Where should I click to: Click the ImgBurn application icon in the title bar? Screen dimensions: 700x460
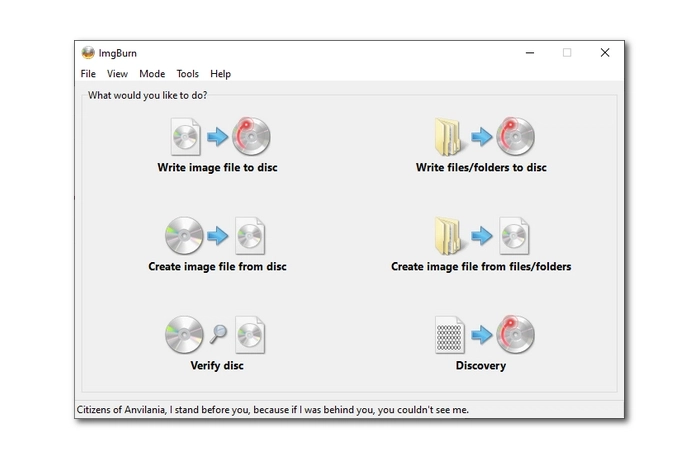point(88,53)
